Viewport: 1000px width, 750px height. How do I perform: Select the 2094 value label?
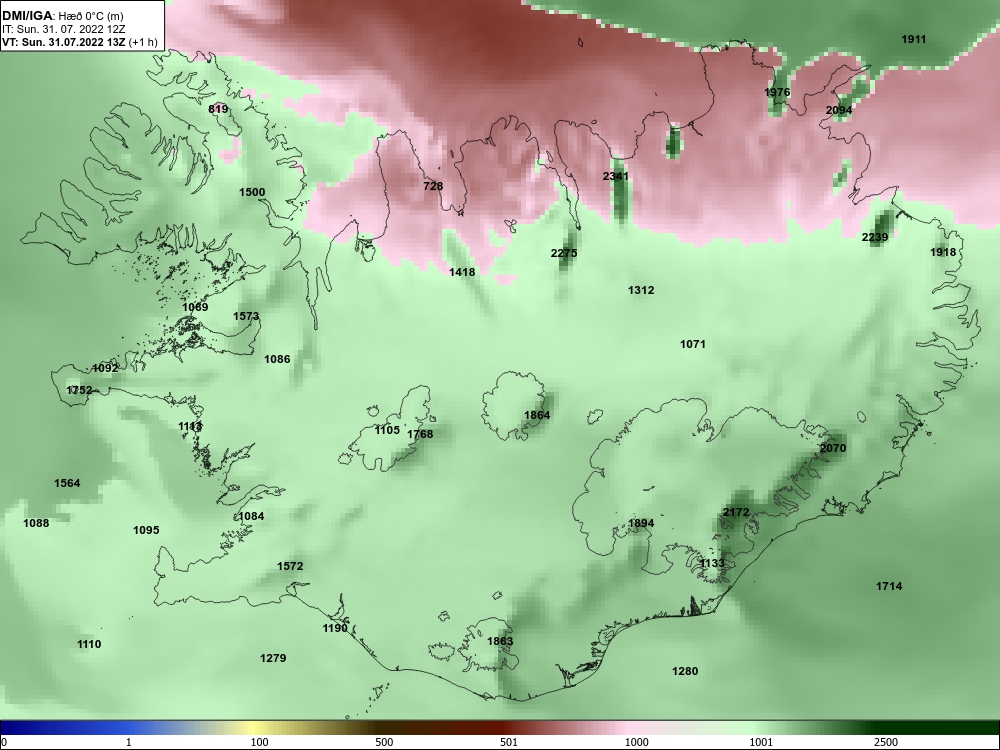[x=839, y=110]
